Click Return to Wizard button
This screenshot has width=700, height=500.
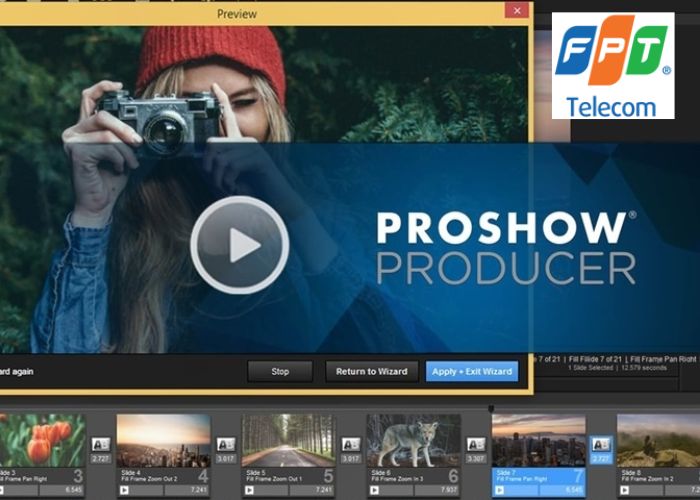371,371
